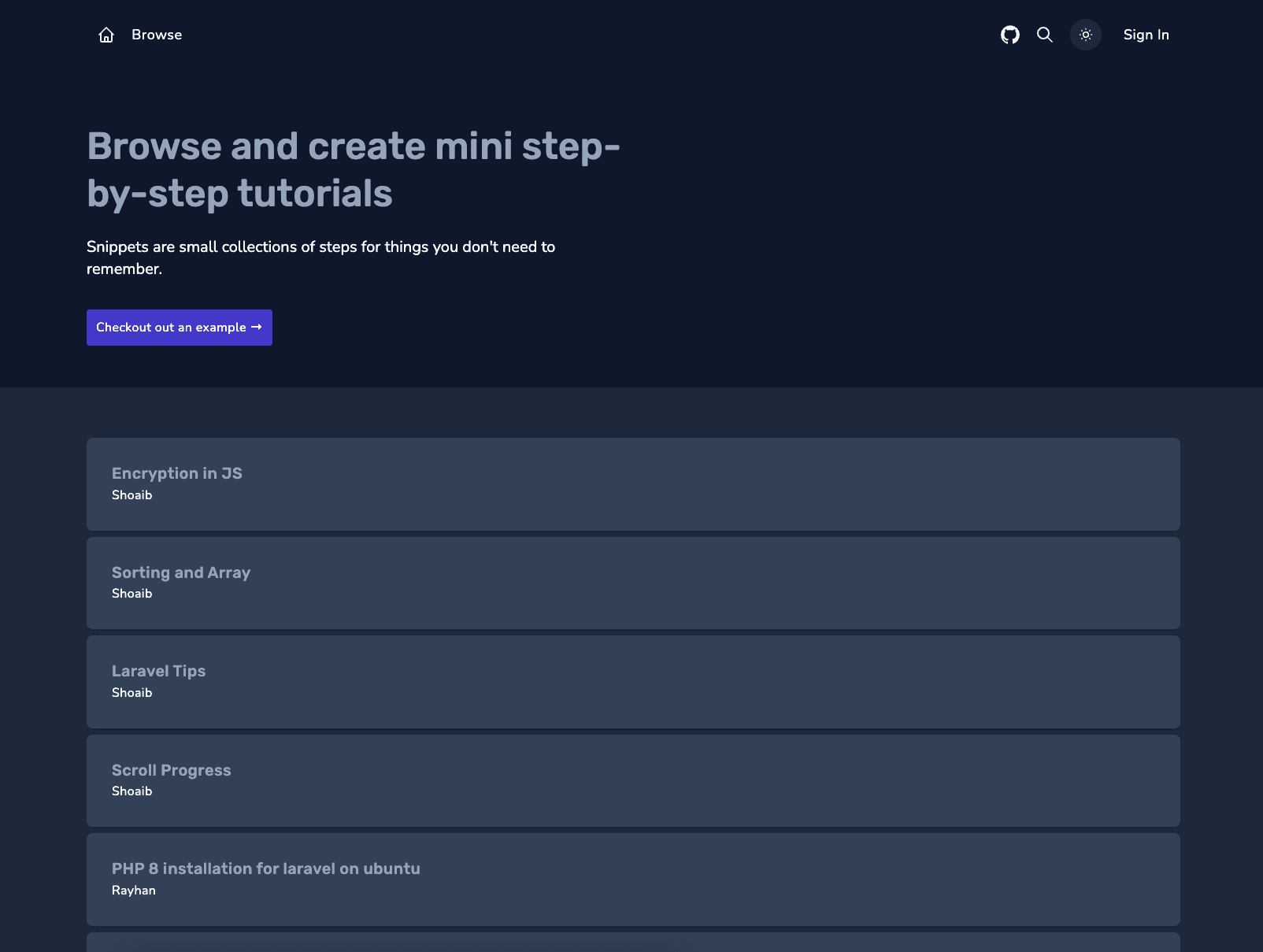The width and height of the screenshot is (1263, 952).
Task: Toggle light mode with the sun icon
Action: [1085, 35]
